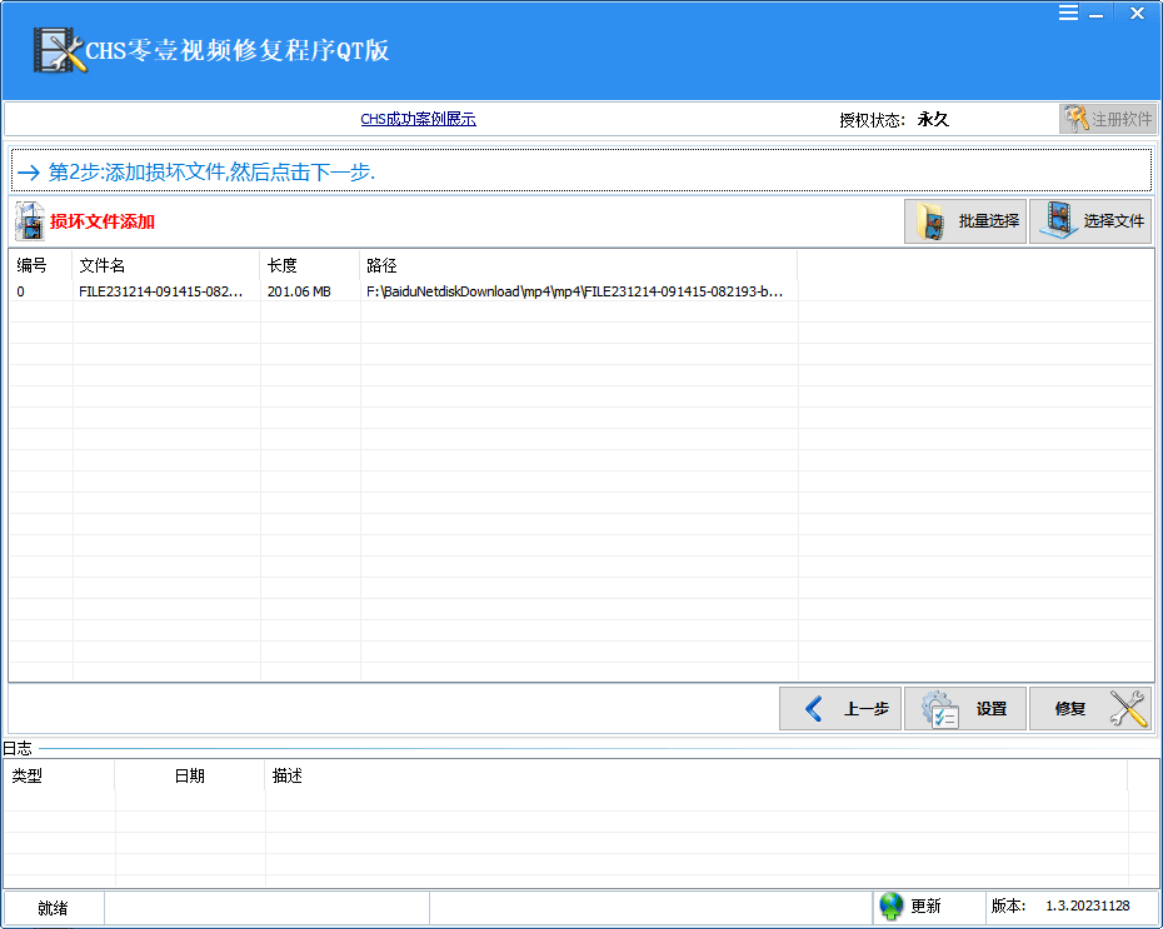Click the film-and-wrench app logo icon
This screenshot has width=1163, height=929.
pyautogui.click(x=59, y=50)
